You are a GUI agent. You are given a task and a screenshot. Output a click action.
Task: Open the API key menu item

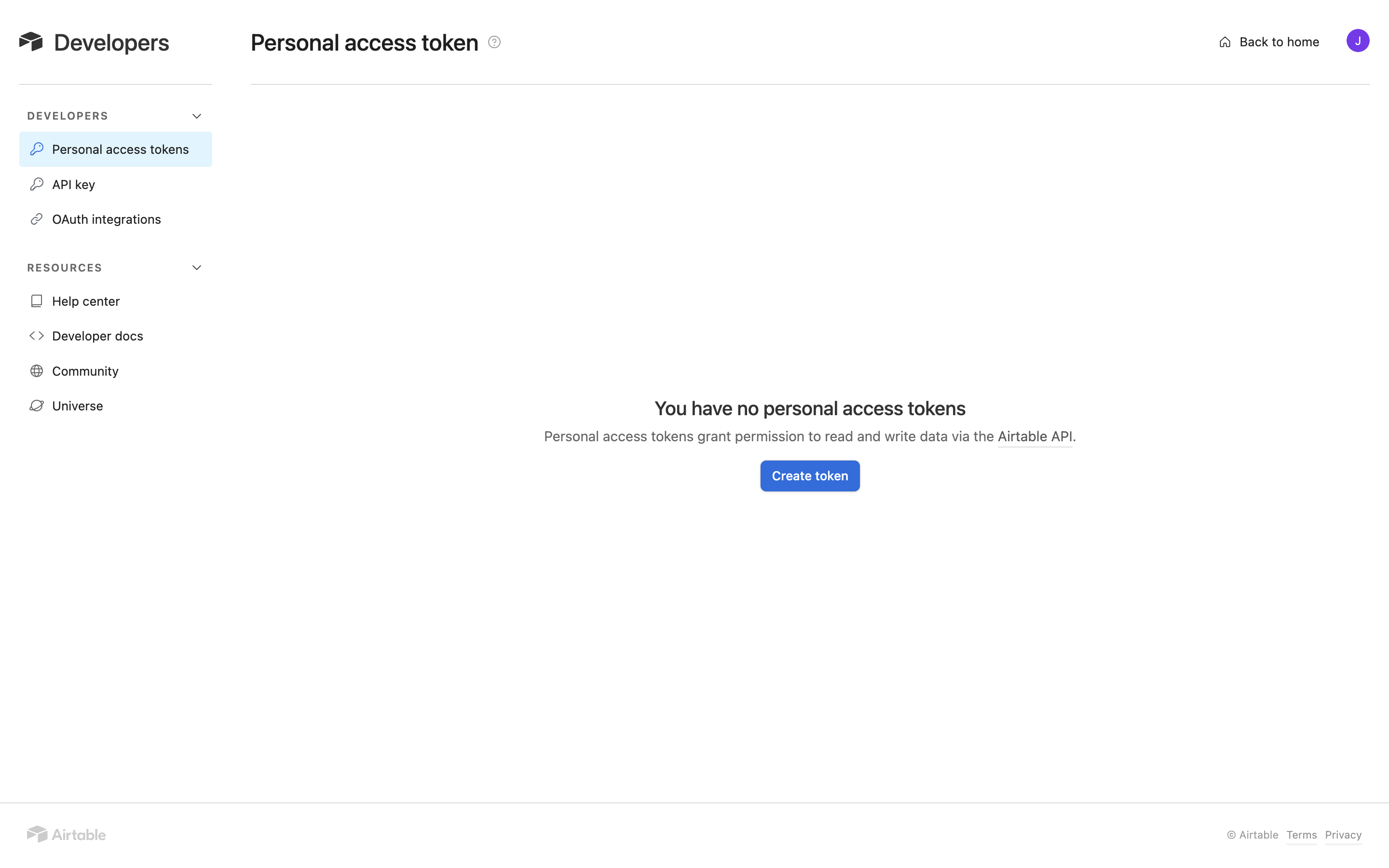pos(73,184)
